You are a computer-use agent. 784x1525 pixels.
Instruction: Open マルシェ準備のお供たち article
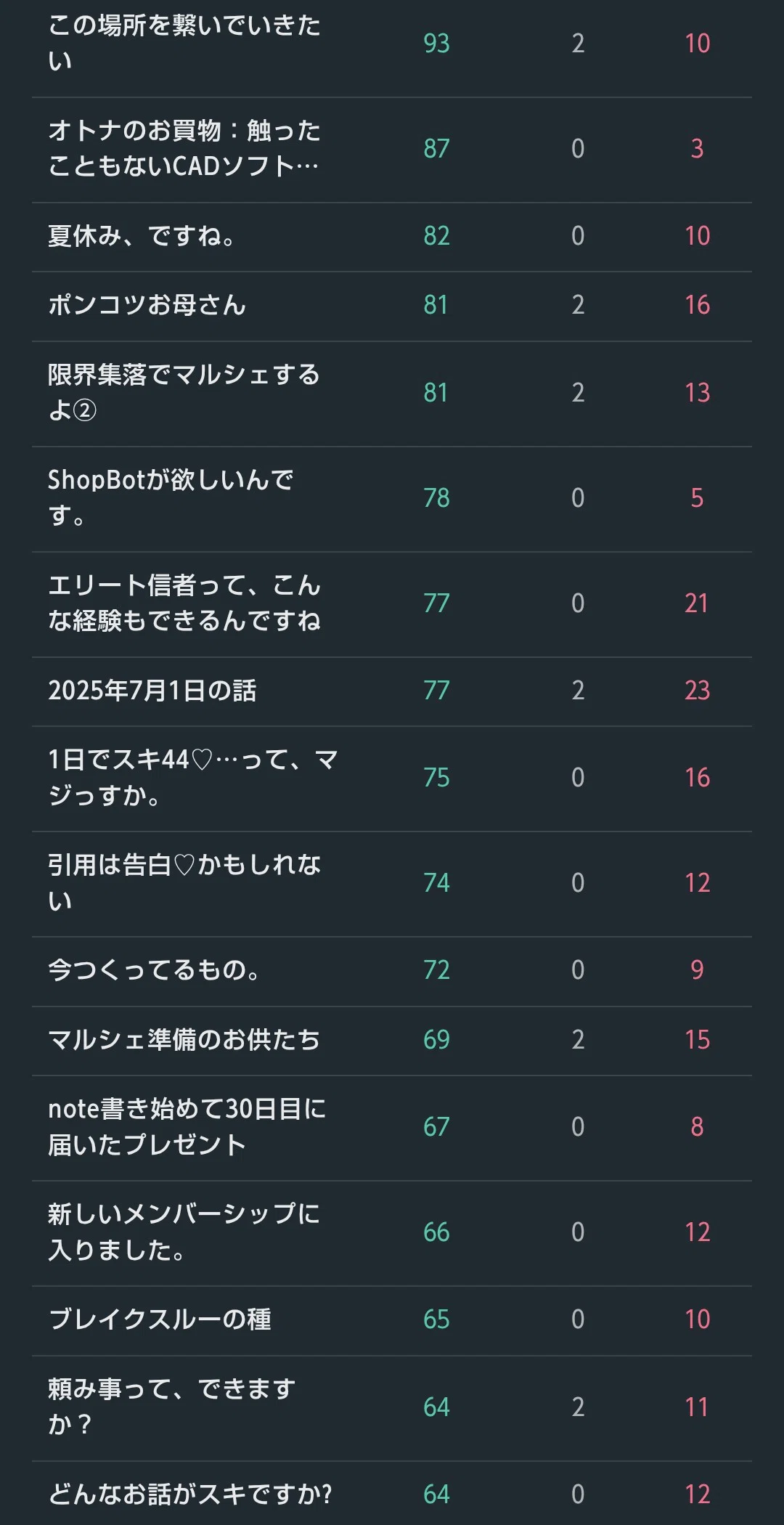pyautogui.click(x=184, y=1040)
